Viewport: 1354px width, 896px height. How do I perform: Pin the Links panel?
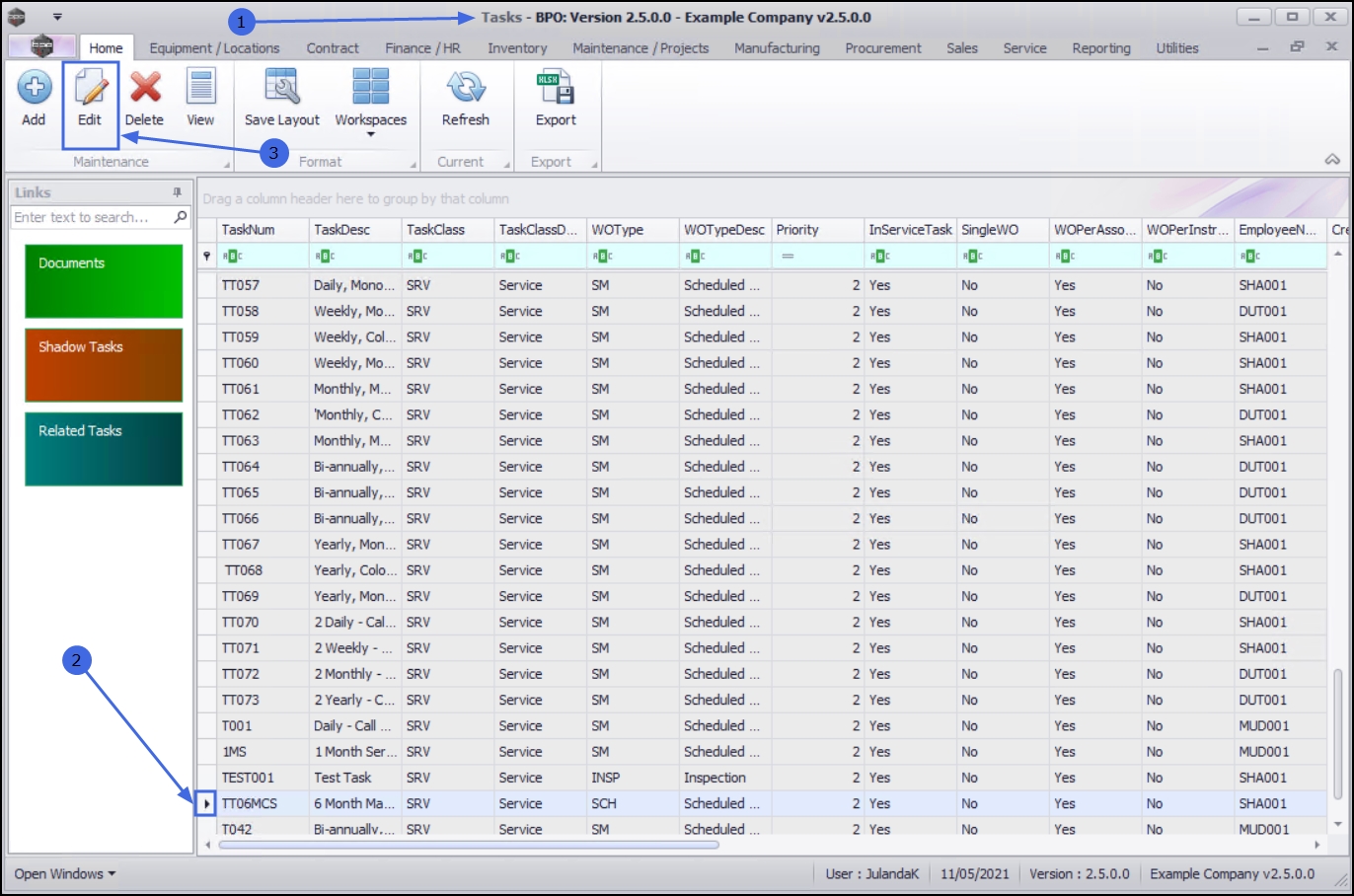(178, 192)
